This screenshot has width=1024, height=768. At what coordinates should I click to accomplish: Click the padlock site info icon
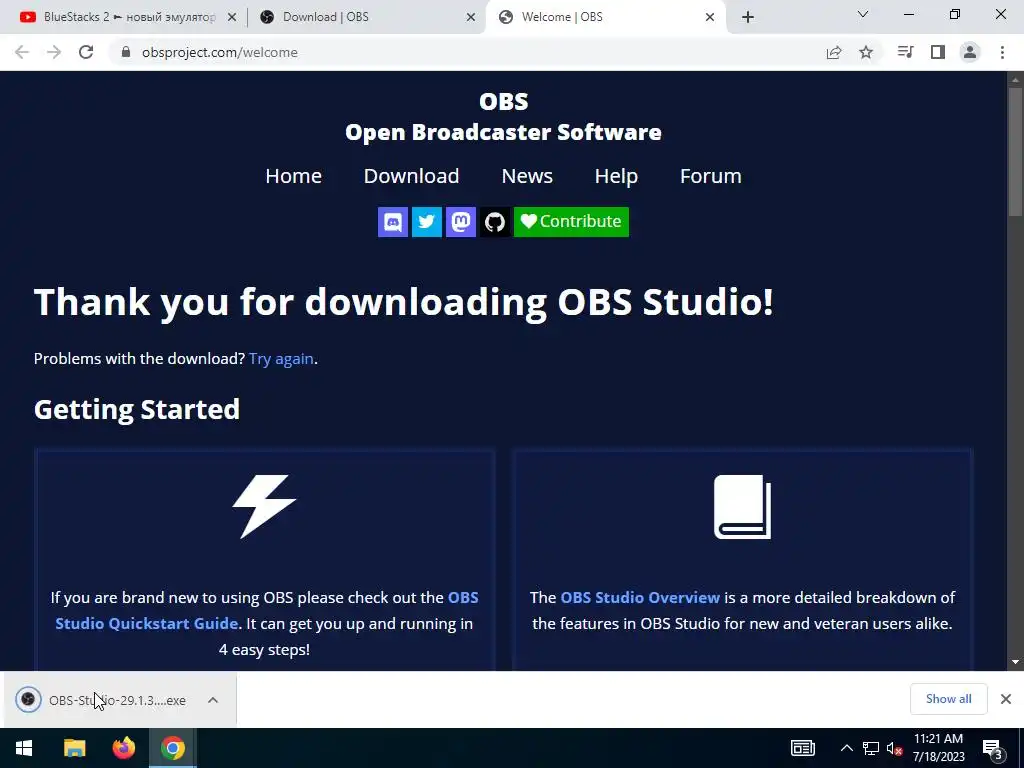coord(126,52)
